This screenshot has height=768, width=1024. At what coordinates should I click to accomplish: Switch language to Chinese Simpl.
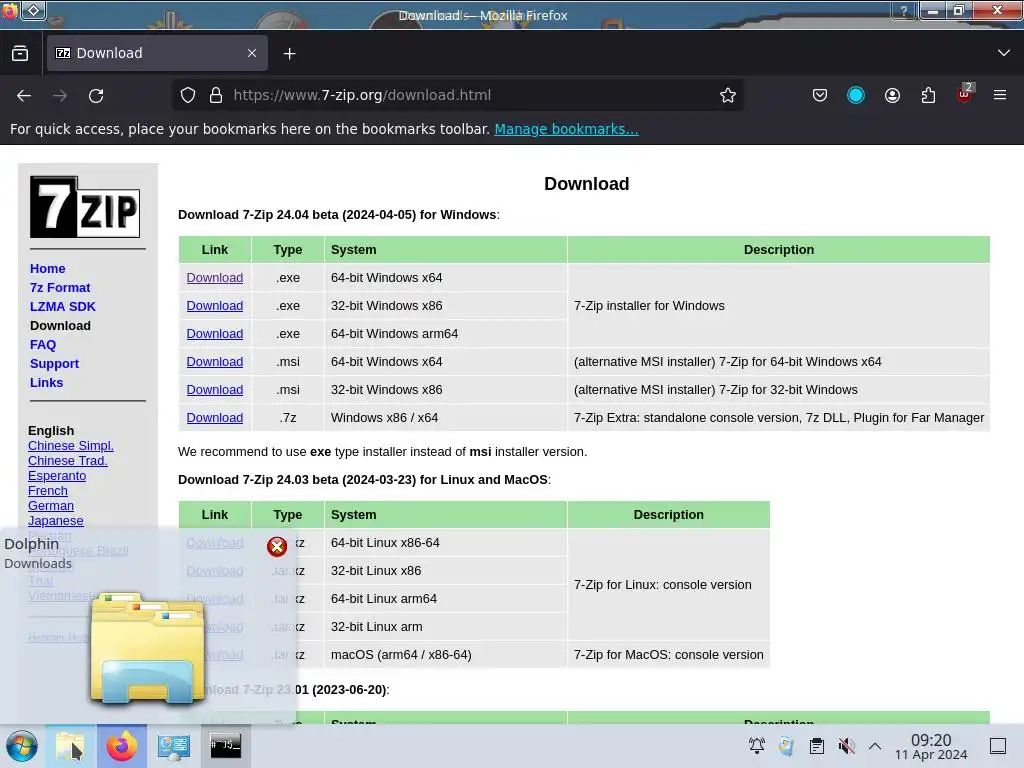(71, 445)
